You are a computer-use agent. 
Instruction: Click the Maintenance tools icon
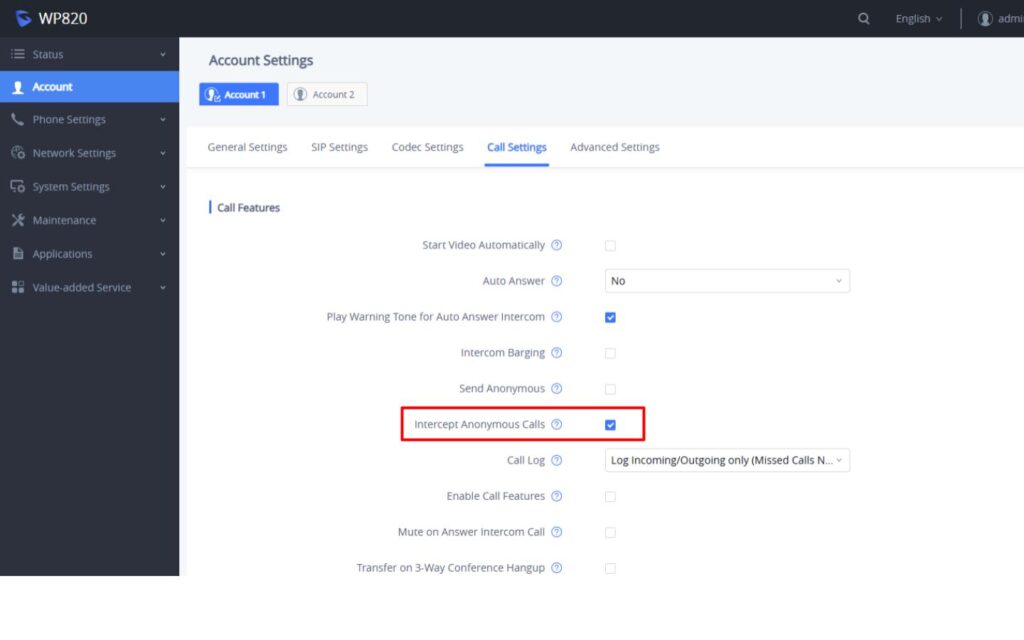pos(18,220)
